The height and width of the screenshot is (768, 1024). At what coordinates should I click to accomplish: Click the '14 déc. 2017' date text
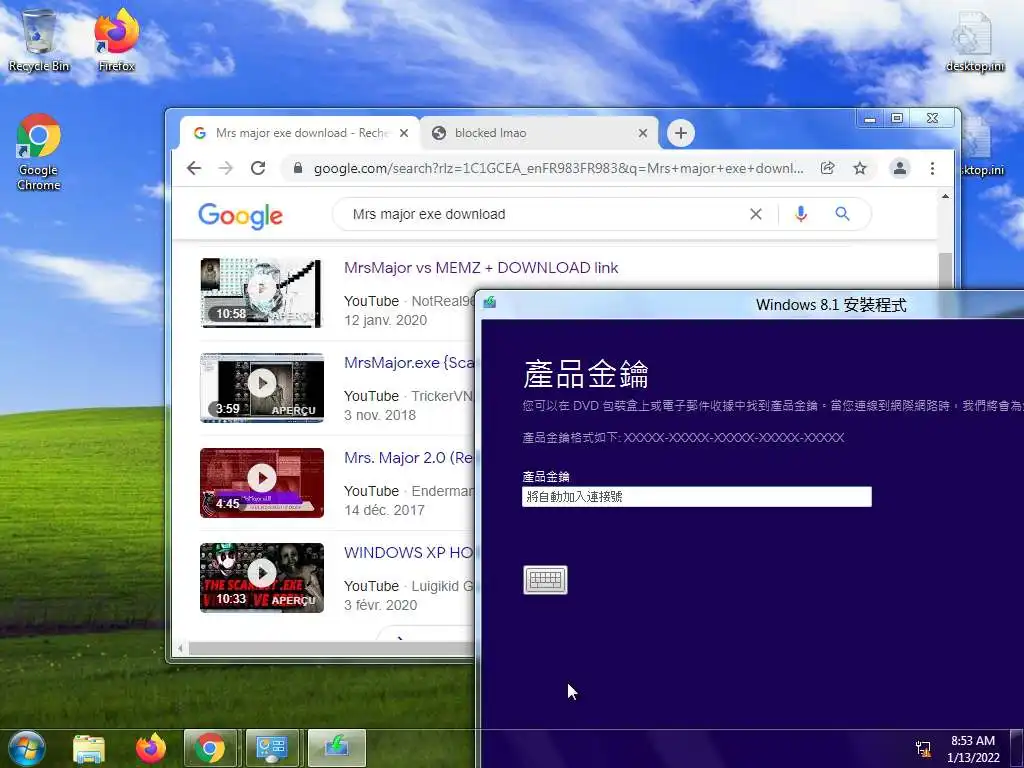(x=384, y=510)
